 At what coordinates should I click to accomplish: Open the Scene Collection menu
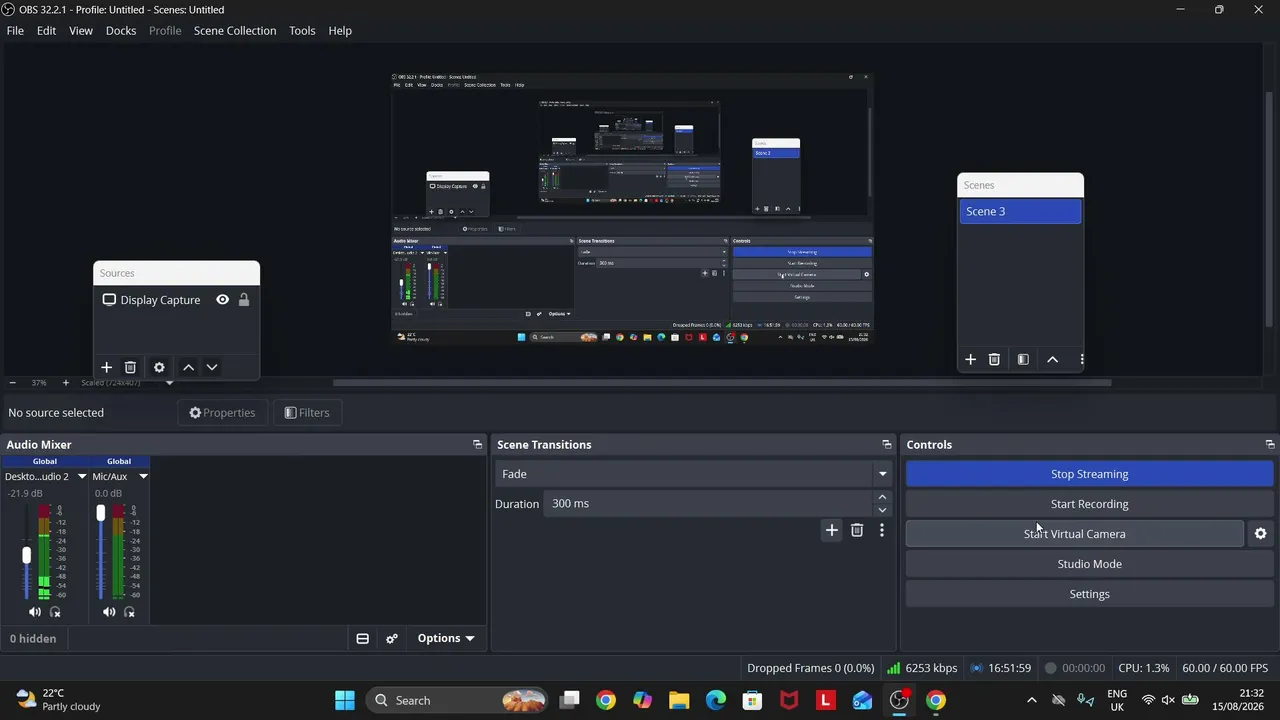pyautogui.click(x=235, y=31)
